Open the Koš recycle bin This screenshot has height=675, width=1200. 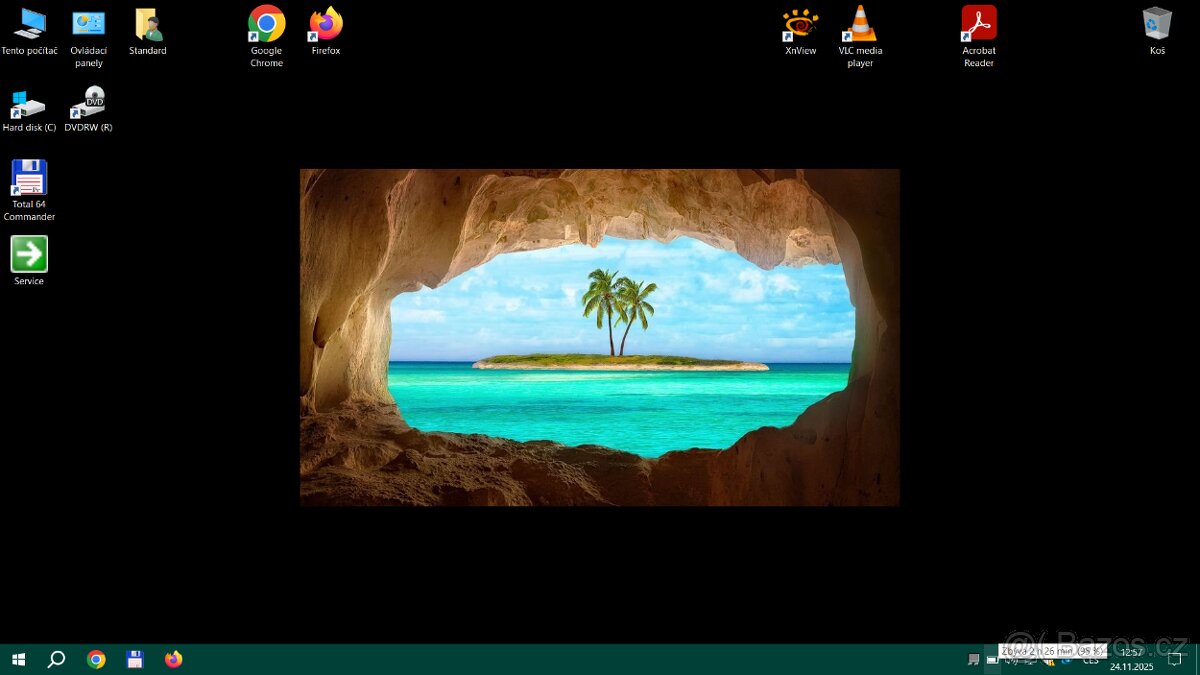point(1156,25)
